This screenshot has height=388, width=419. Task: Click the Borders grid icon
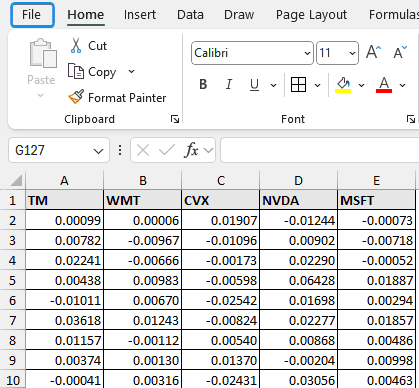(298, 85)
